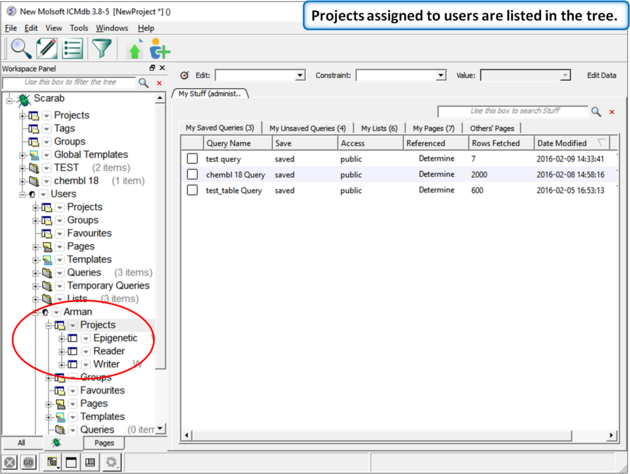Click the add user toolbar icon
Screen dimensions: 630x474
click(x=160, y=49)
